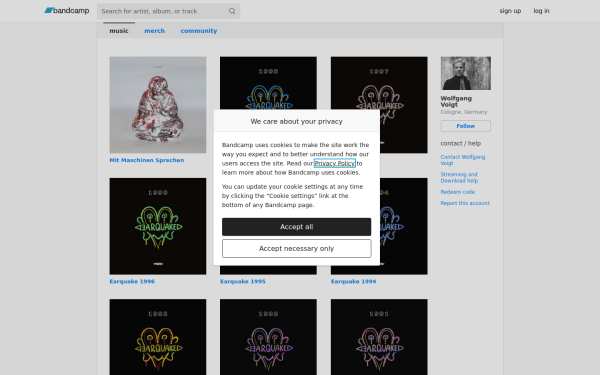This screenshot has height=375, width=600.
Task: Open the log in link
Action: (x=541, y=11)
